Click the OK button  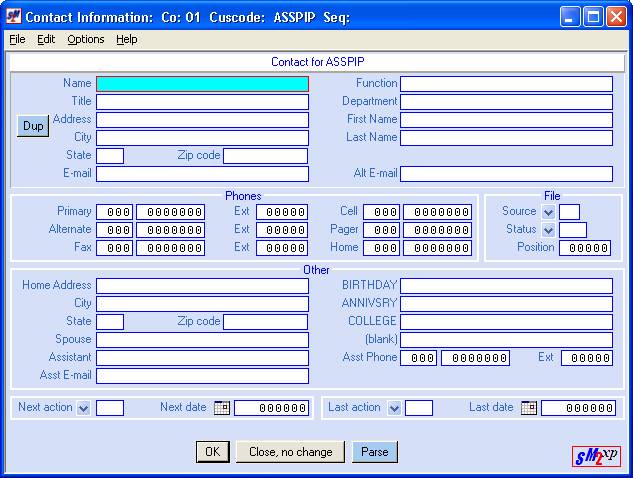[213, 451]
